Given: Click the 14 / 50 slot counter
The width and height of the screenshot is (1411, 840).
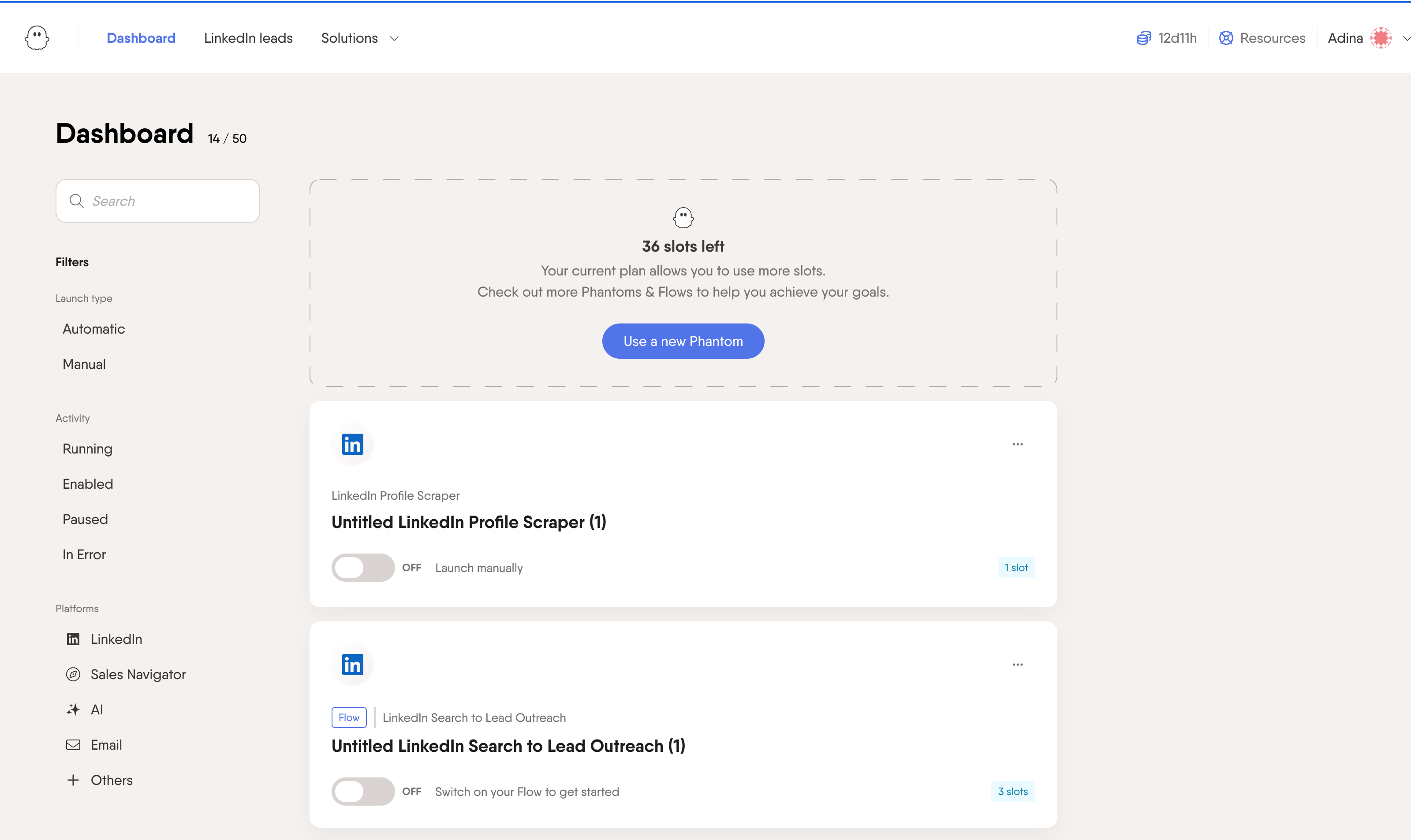Looking at the screenshot, I should 227,139.
